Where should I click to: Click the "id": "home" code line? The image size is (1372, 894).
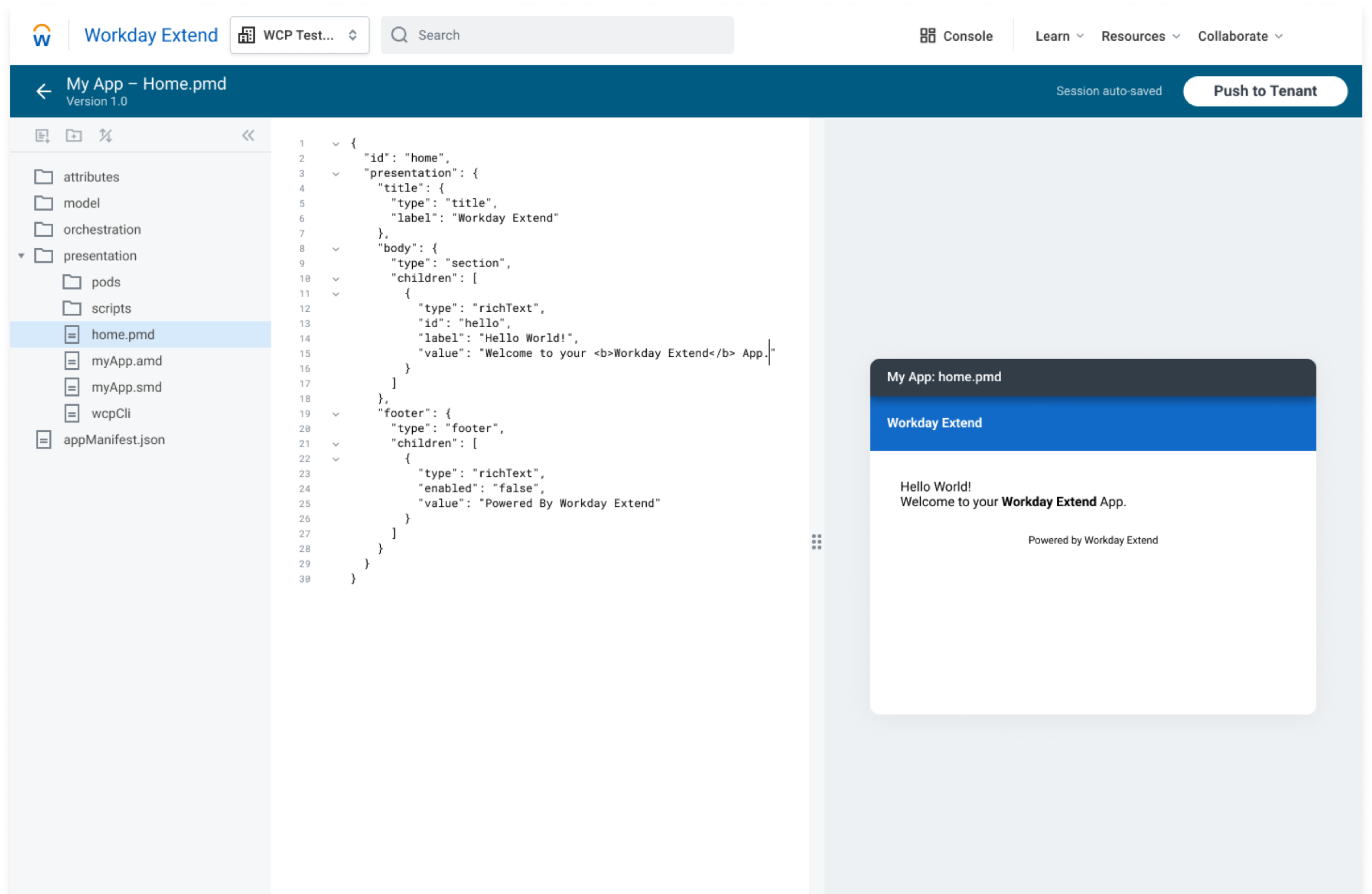(406, 158)
